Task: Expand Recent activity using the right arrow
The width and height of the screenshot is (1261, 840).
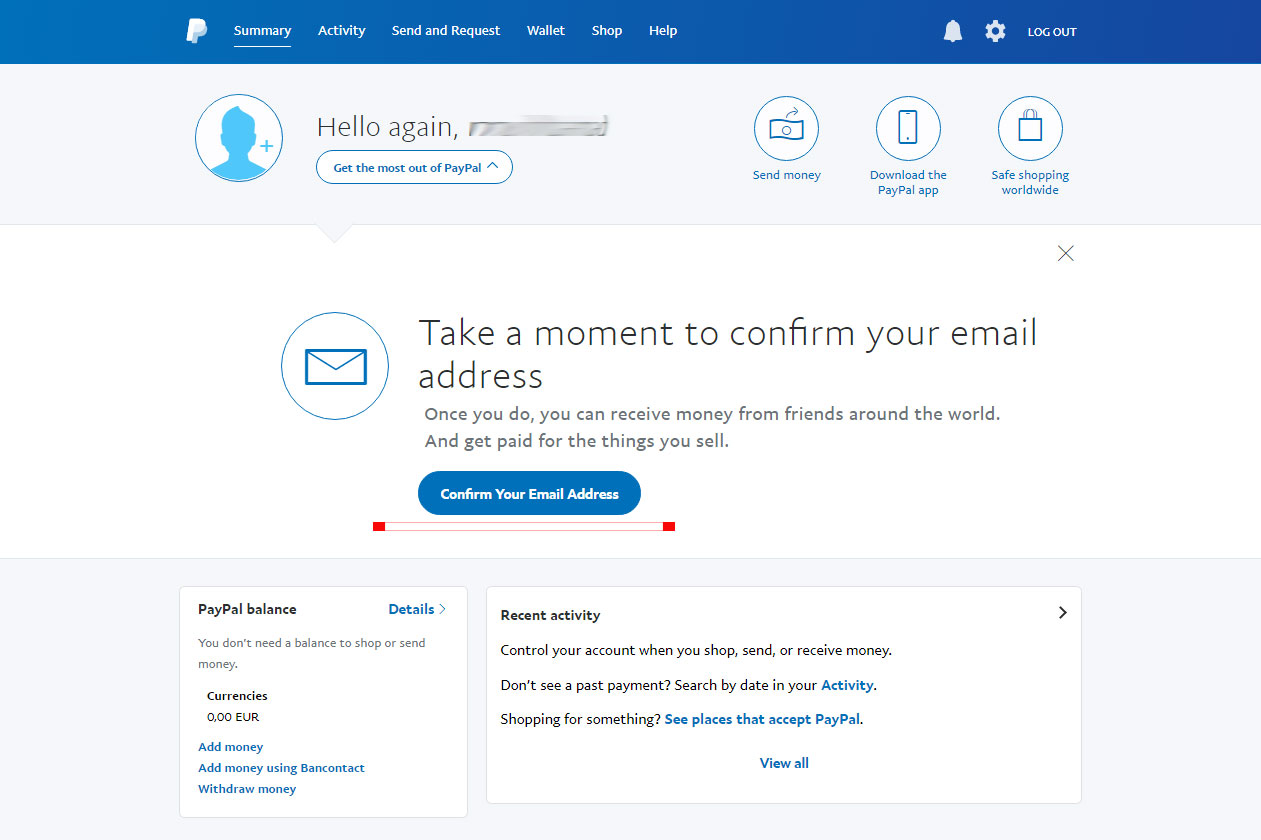Action: pyautogui.click(x=1063, y=612)
